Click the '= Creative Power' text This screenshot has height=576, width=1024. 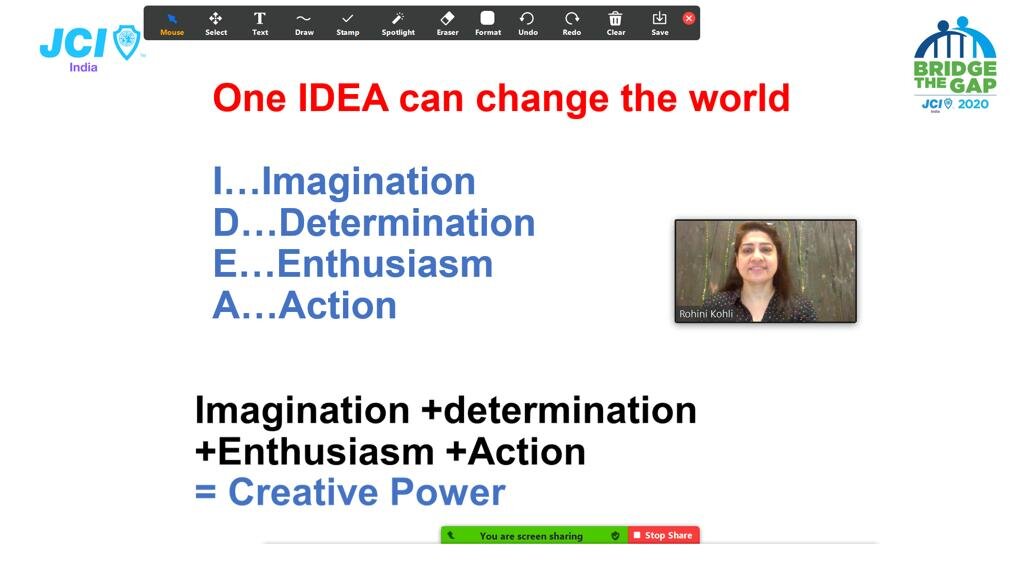350,492
